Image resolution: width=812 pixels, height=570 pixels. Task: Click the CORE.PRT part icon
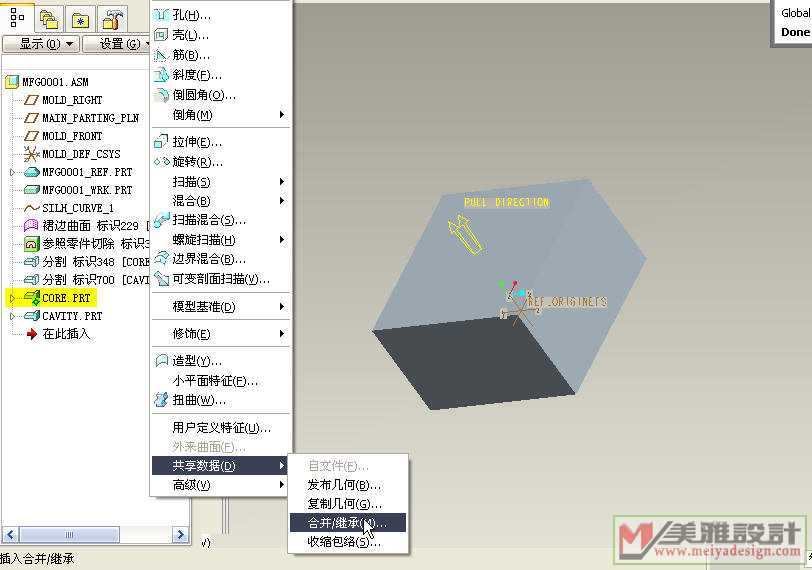[32, 298]
